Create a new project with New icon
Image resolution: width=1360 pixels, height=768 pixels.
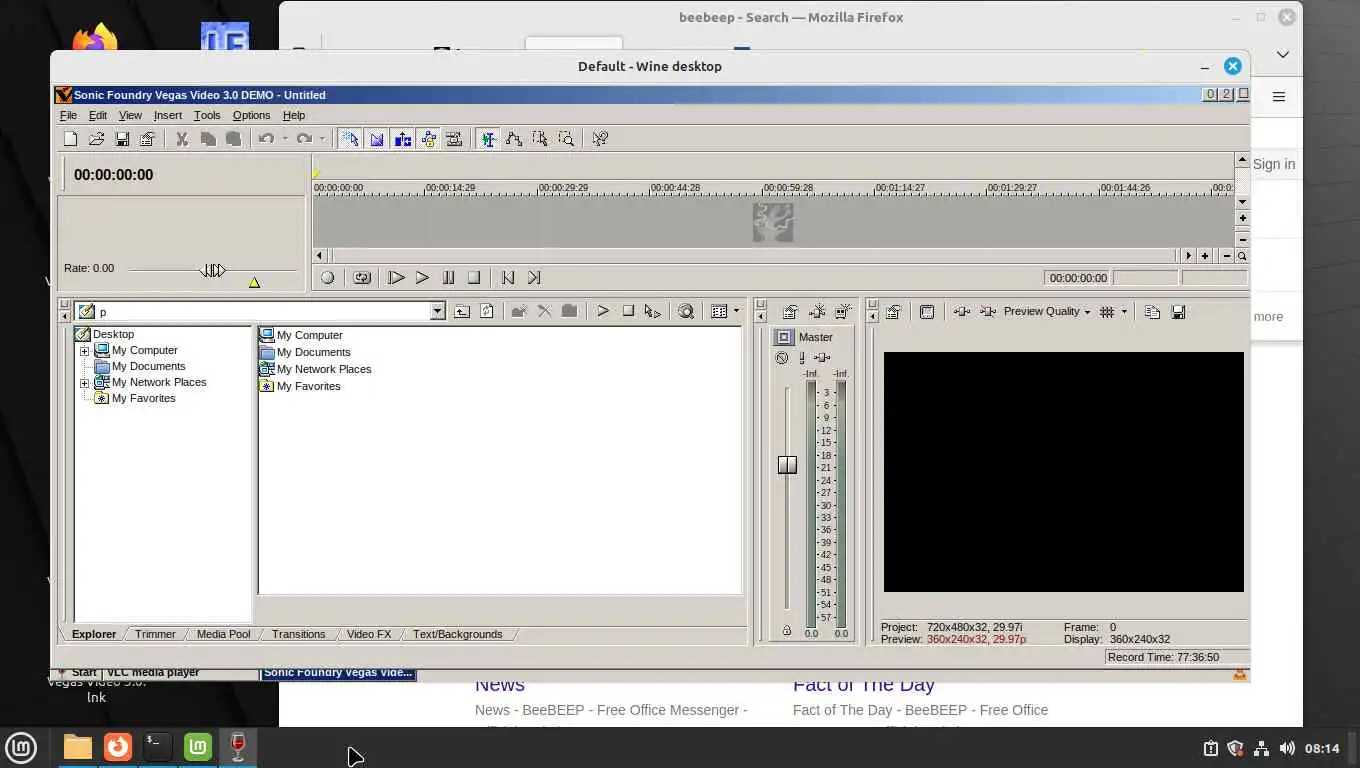click(x=70, y=139)
